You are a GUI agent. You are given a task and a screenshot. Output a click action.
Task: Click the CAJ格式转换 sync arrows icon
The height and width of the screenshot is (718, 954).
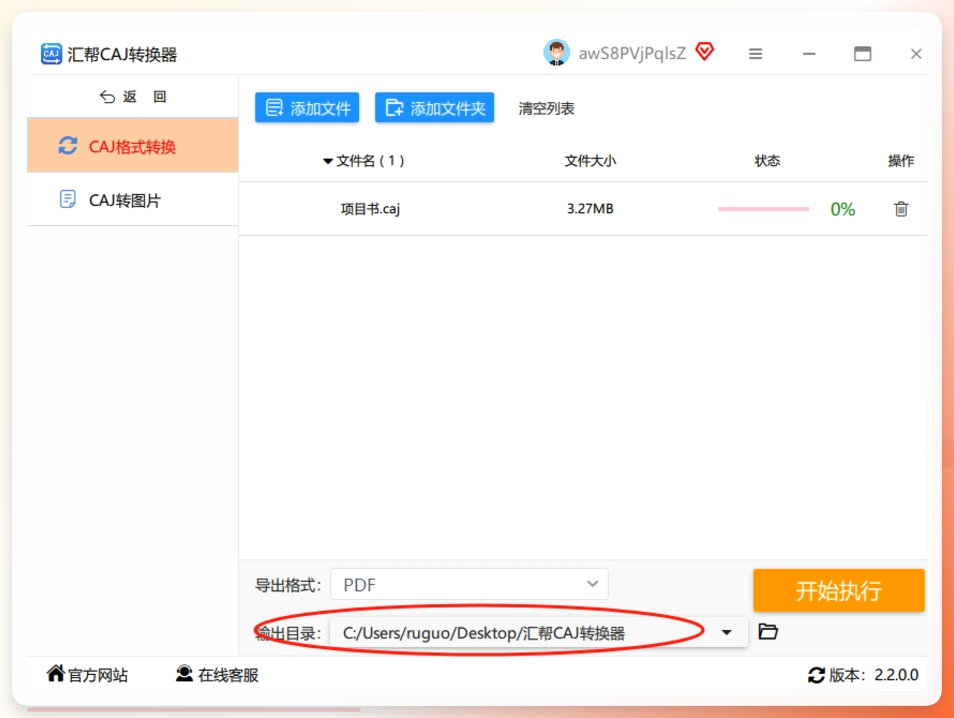tap(68, 145)
